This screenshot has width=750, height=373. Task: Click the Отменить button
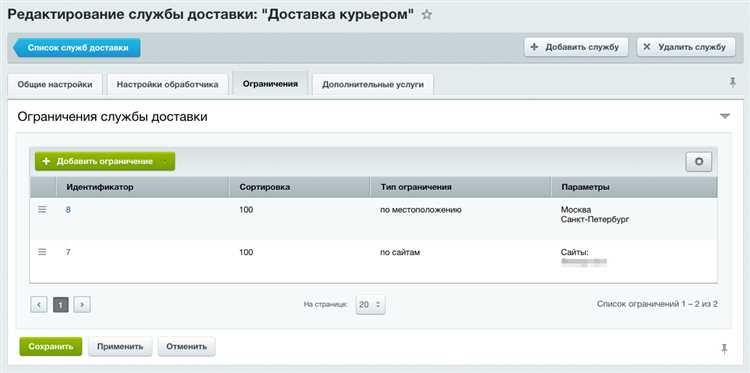[x=187, y=347]
